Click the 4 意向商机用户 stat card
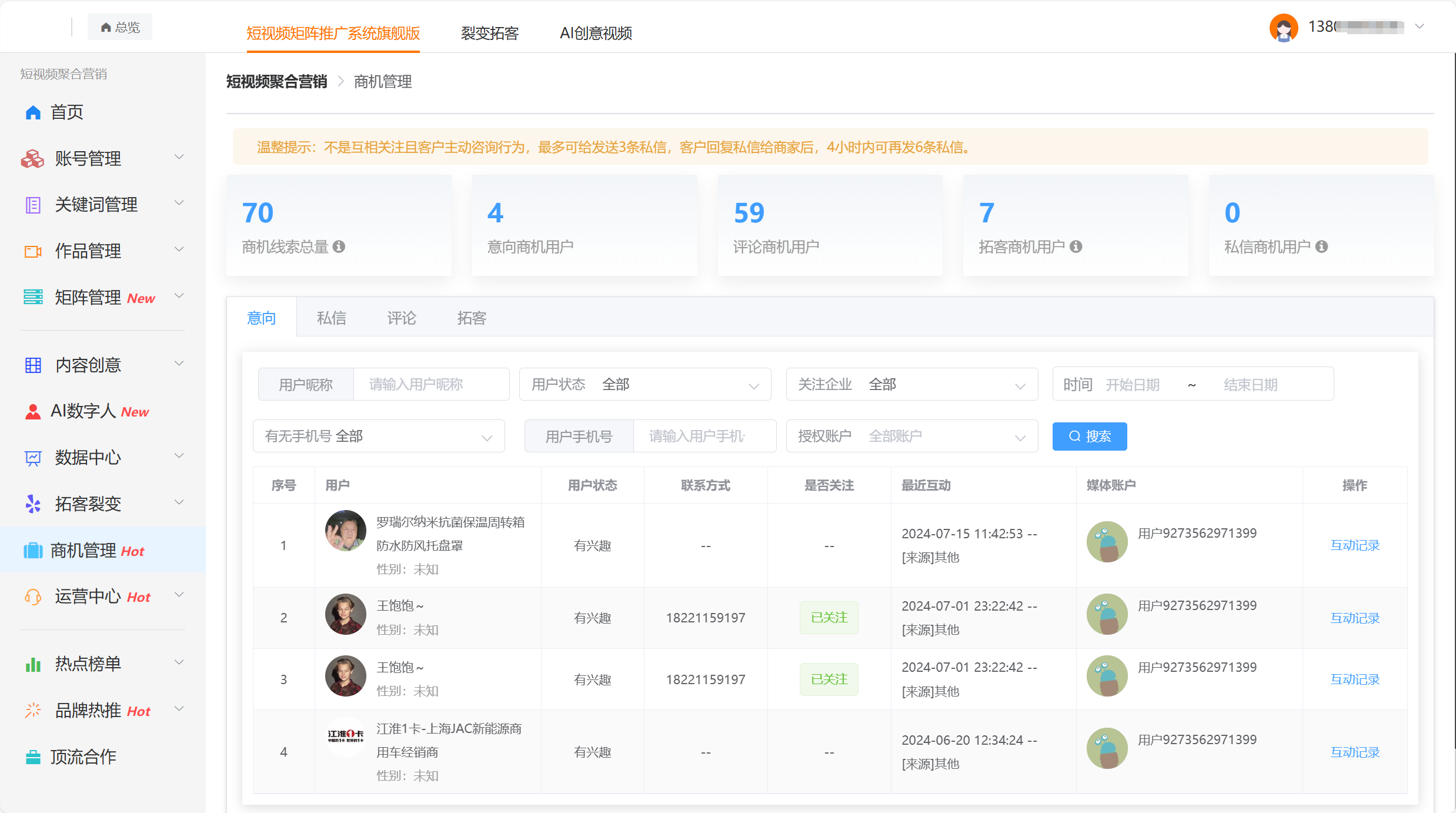The height and width of the screenshot is (813, 1456). 585,225
